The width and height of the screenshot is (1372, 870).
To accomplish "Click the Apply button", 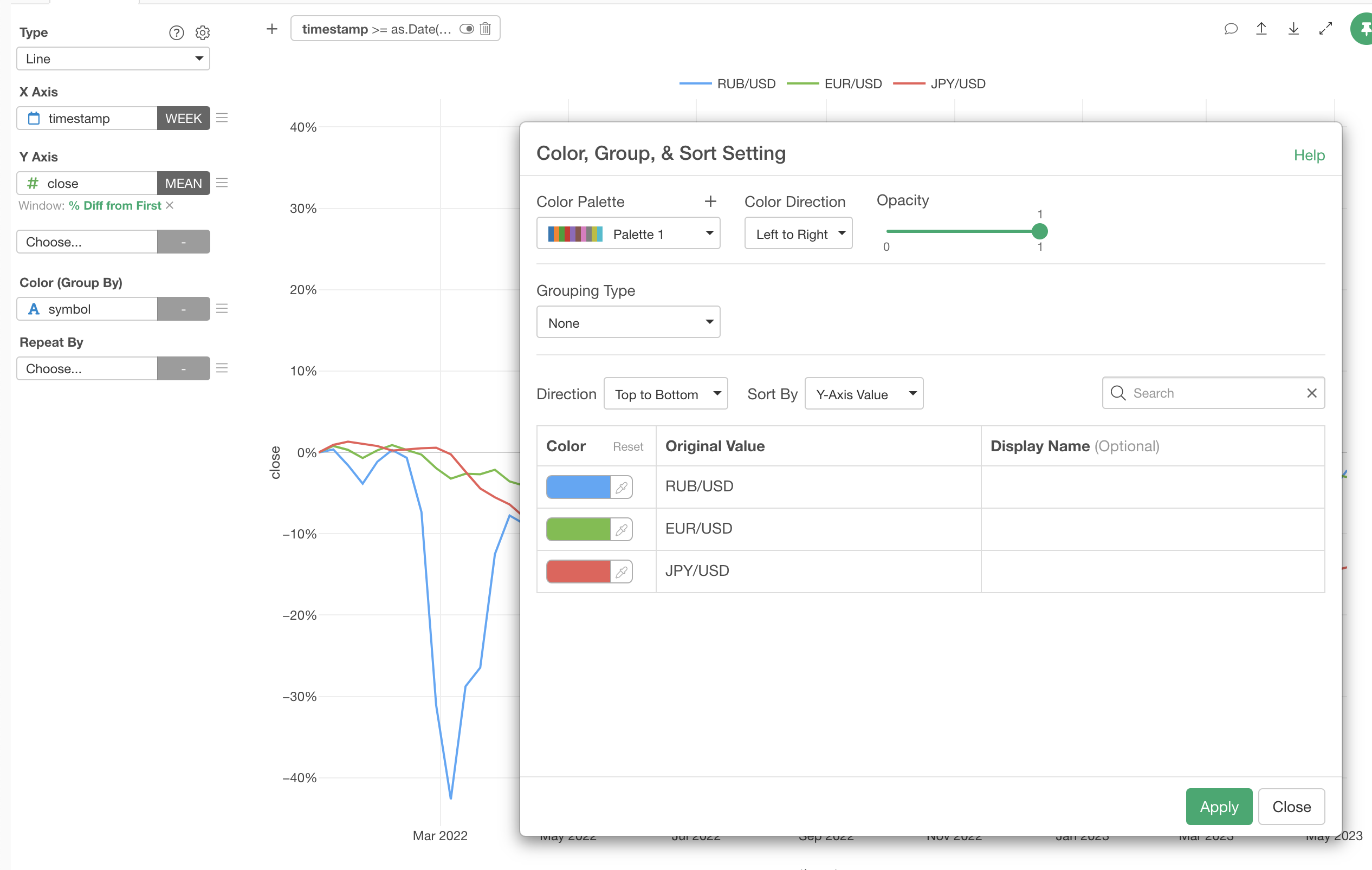I will [x=1219, y=806].
